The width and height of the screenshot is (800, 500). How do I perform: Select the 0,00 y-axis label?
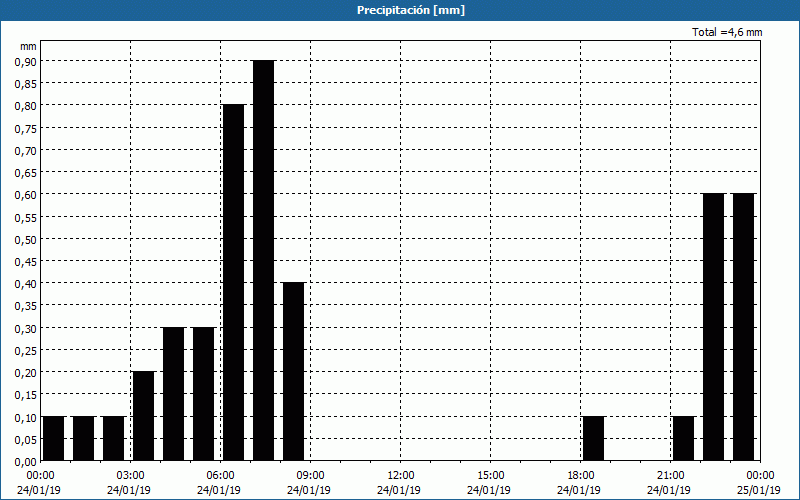coord(26,462)
